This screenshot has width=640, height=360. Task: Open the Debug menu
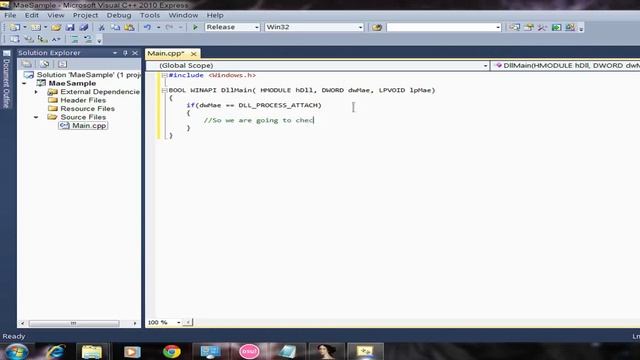(119, 15)
